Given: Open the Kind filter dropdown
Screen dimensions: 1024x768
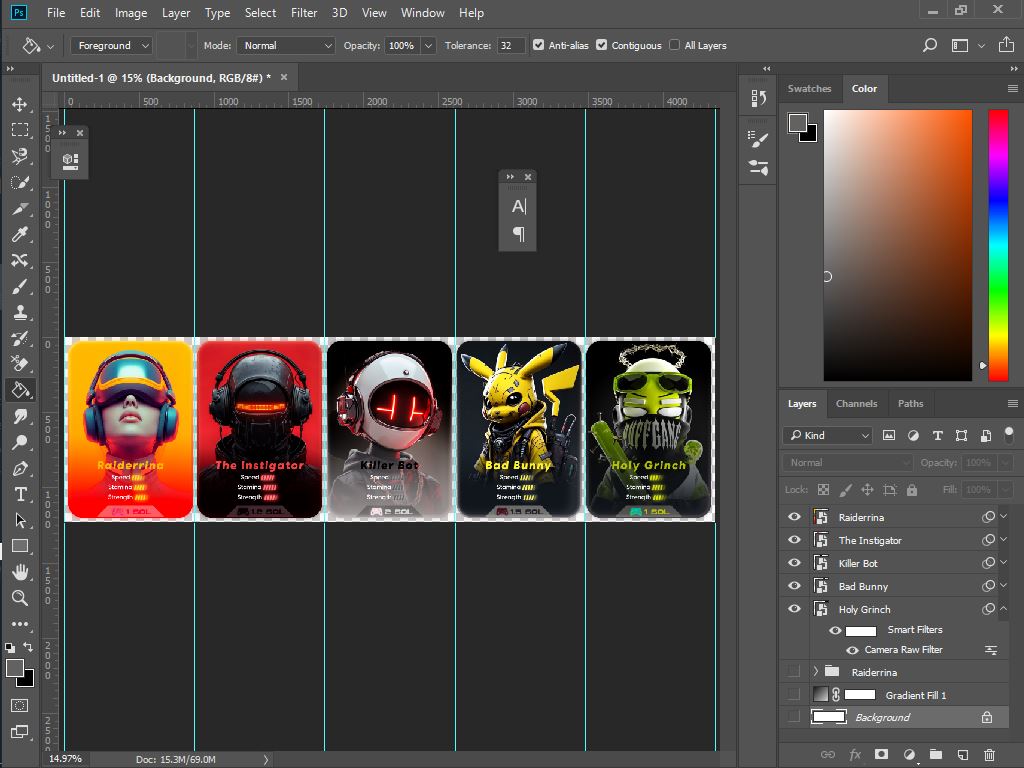Looking at the screenshot, I should click(828, 435).
